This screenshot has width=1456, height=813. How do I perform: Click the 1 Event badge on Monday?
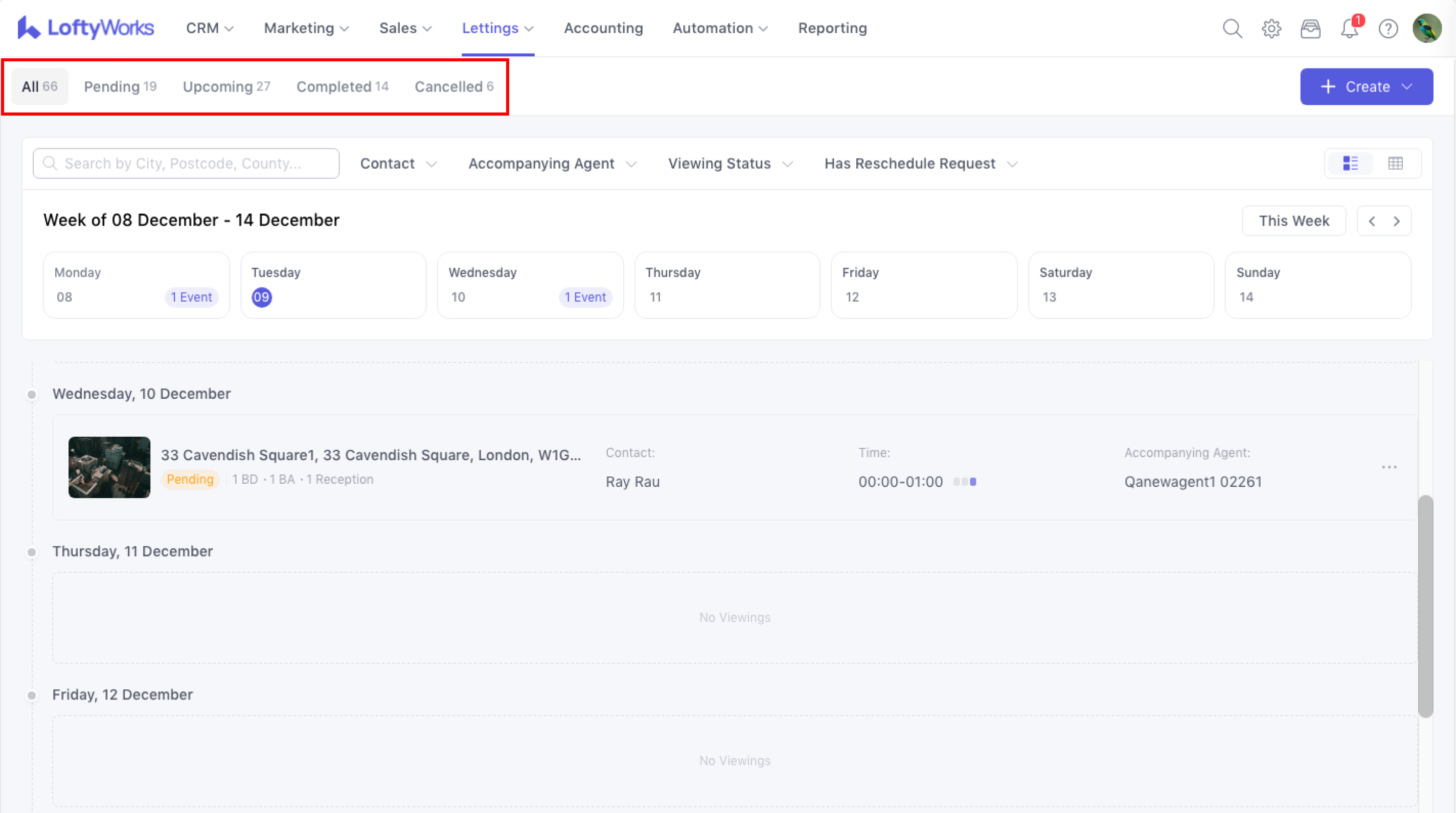tap(191, 298)
